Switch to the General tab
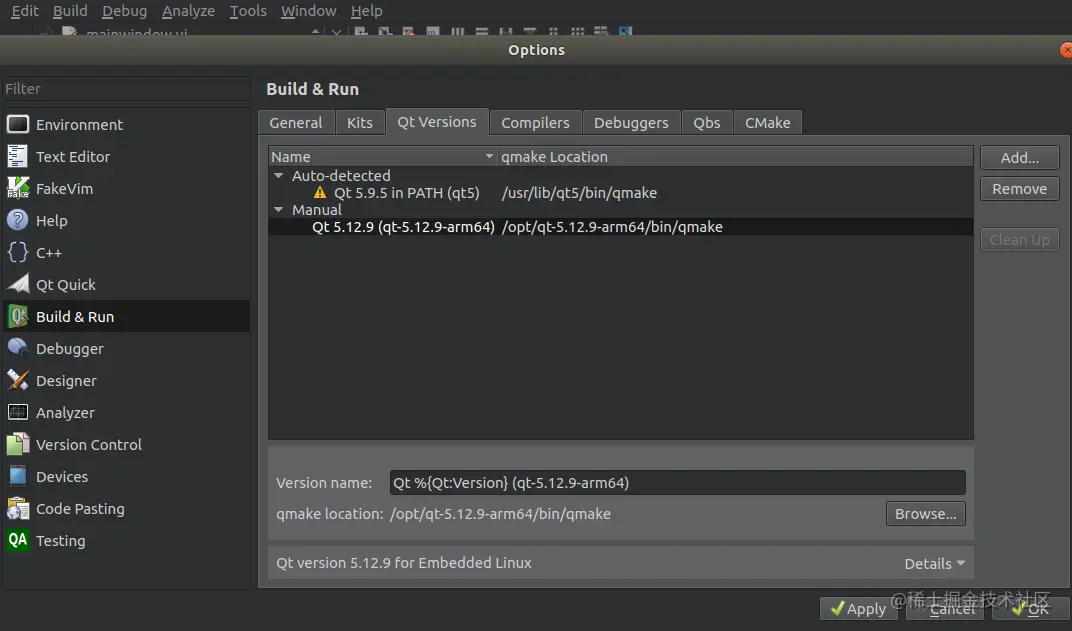 click(295, 123)
